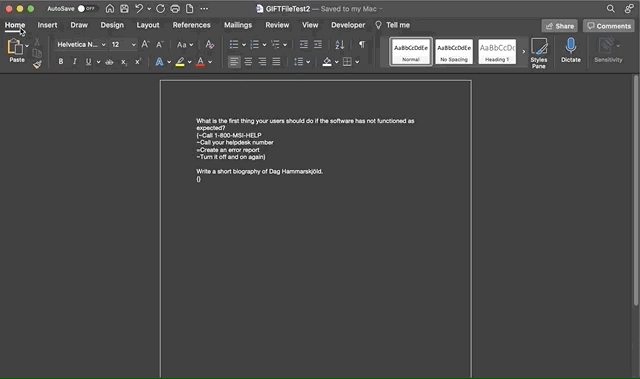Click the Paste clipboard icon
This screenshot has width=640, height=379.
pyautogui.click(x=15, y=47)
